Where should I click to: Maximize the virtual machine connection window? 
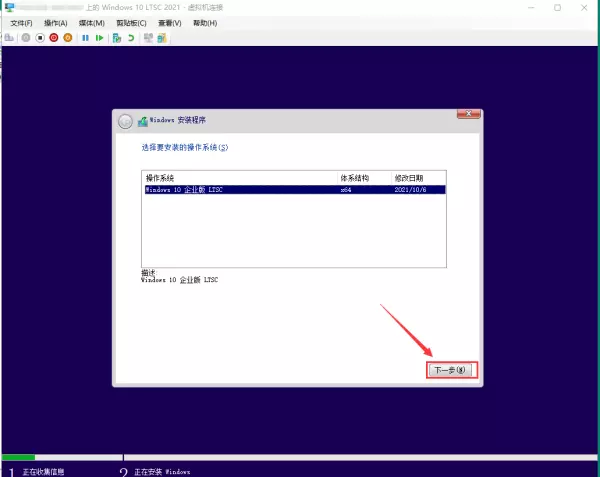tap(558, 7)
